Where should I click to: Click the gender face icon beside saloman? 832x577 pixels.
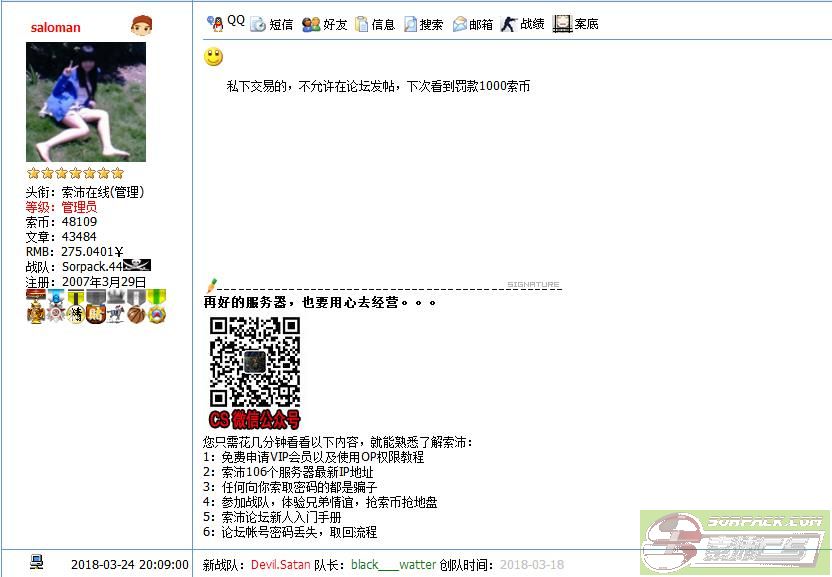[x=141, y=25]
